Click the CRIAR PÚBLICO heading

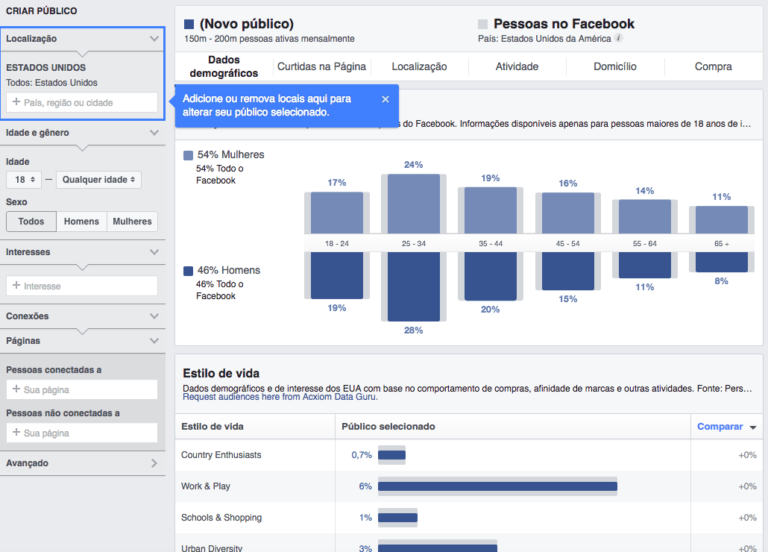pos(41,11)
